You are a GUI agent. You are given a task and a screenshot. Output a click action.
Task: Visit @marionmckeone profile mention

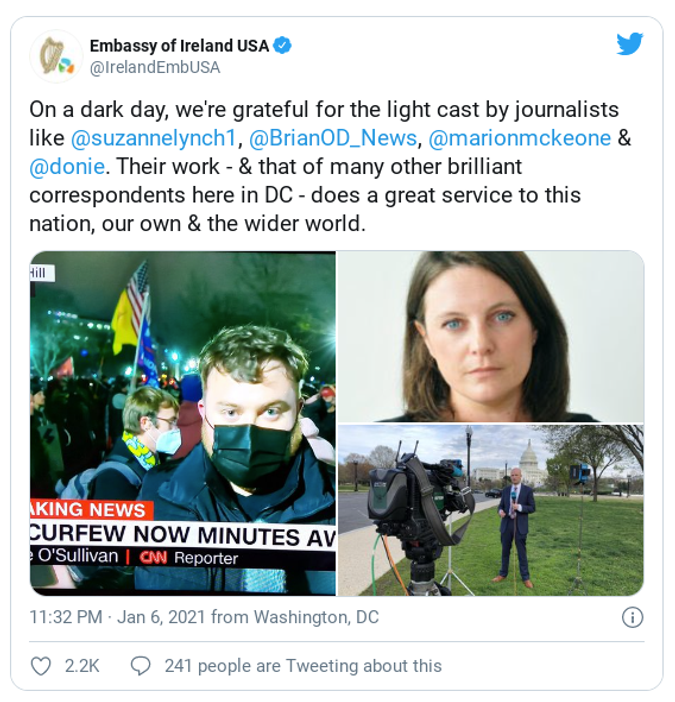tap(520, 138)
